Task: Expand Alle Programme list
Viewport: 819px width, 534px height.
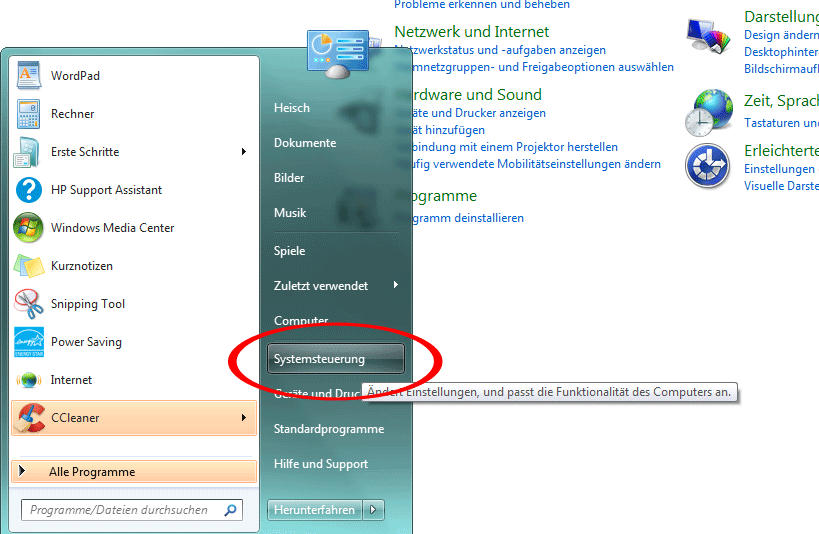Action: (x=134, y=472)
